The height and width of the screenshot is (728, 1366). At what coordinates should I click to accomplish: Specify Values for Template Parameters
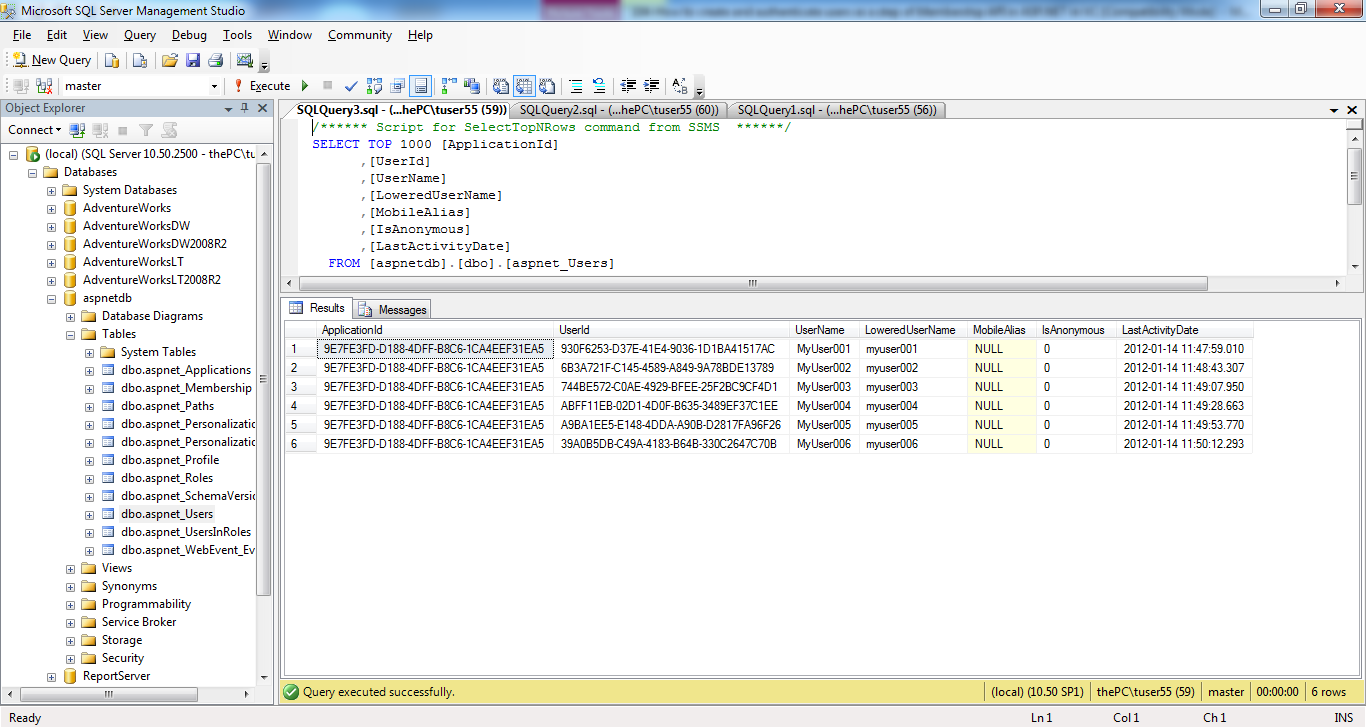(680, 86)
